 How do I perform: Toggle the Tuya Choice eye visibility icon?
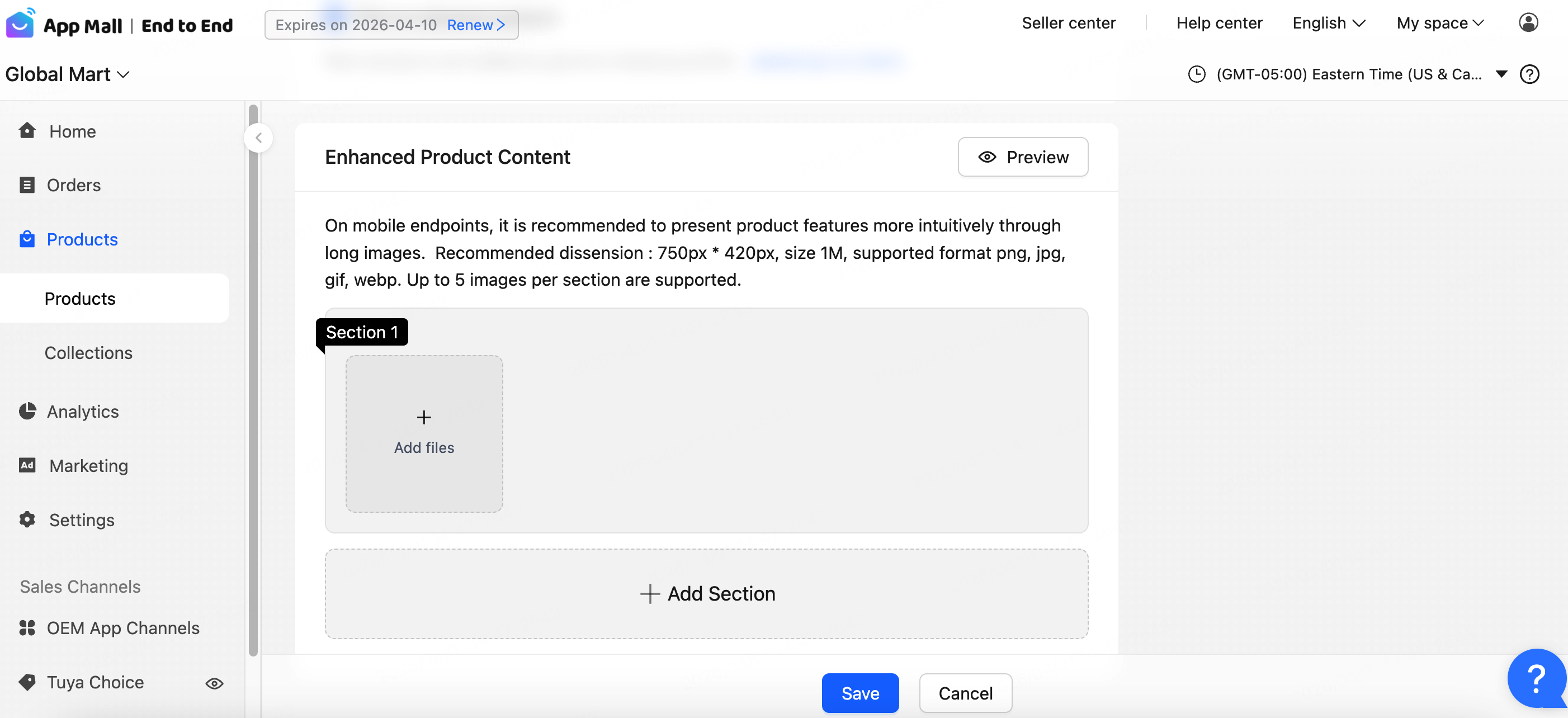(214, 683)
